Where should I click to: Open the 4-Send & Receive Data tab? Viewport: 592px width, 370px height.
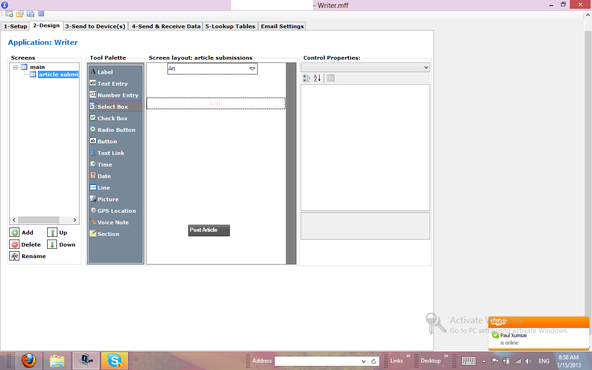coord(166,26)
